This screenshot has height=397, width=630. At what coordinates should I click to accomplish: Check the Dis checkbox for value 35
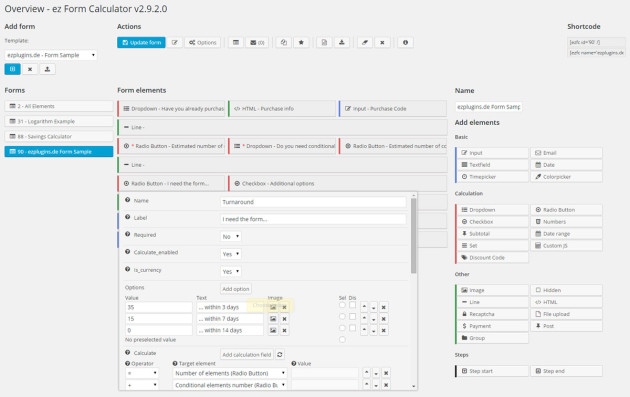coord(352,305)
